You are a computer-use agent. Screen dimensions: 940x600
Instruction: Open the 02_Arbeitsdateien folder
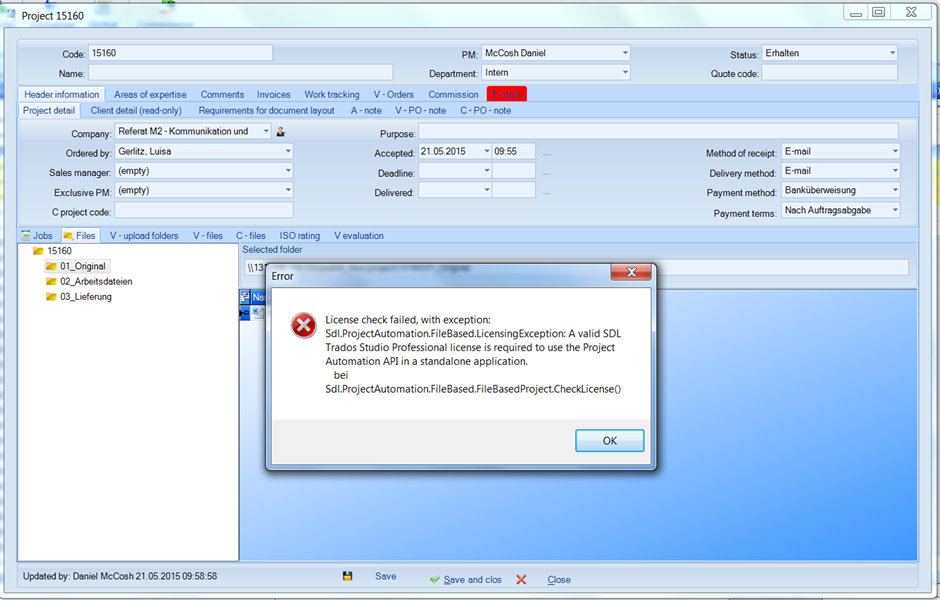coord(95,282)
